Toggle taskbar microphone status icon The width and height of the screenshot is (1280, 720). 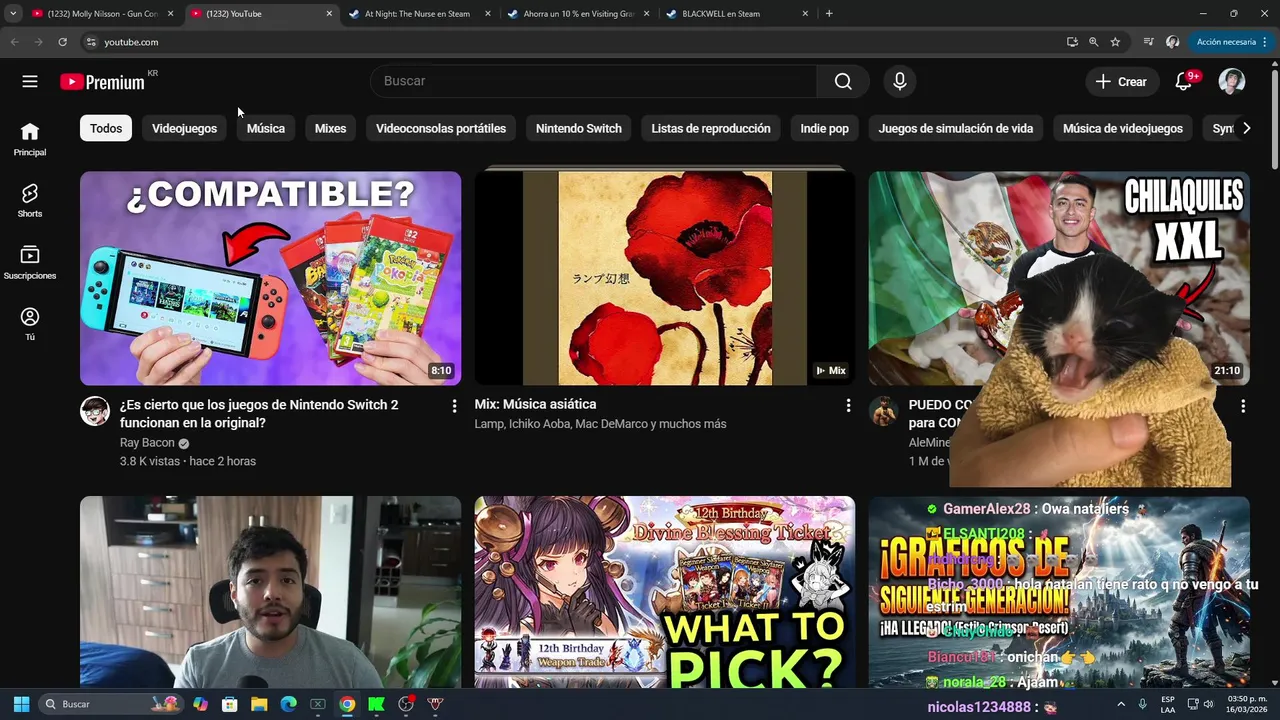(1142, 704)
